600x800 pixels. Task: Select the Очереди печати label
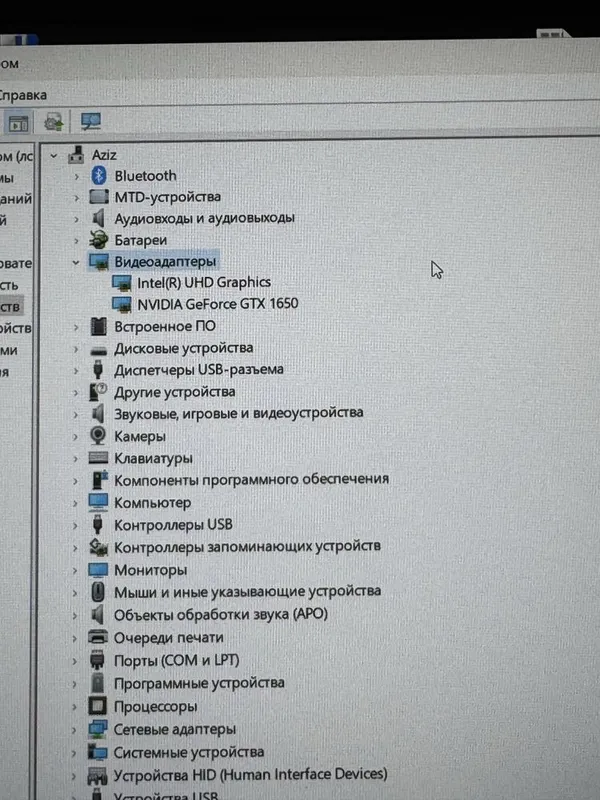[x=168, y=638]
